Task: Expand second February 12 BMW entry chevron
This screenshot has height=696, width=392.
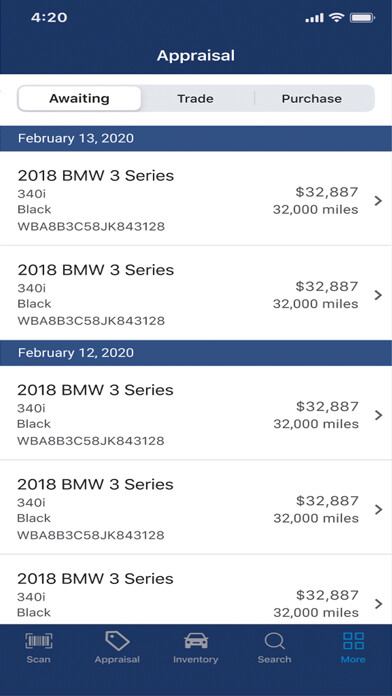Action: click(x=378, y=510)
